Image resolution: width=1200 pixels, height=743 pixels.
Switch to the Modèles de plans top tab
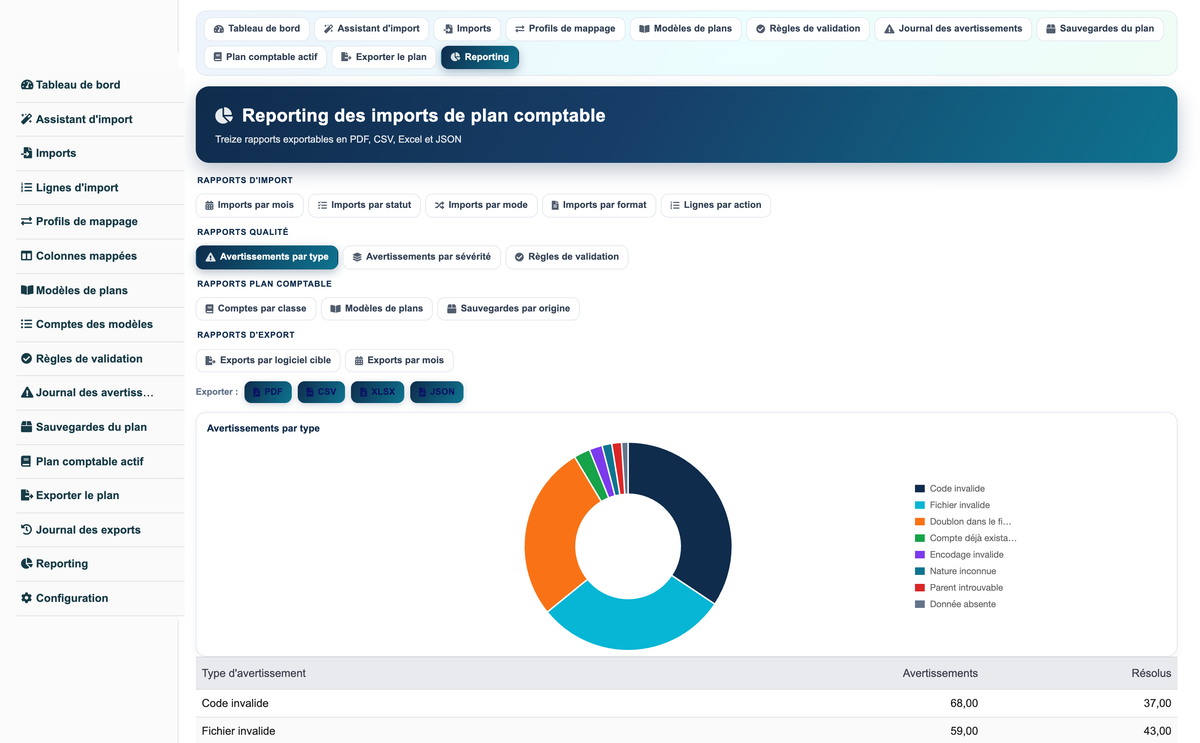coord(685,29)
